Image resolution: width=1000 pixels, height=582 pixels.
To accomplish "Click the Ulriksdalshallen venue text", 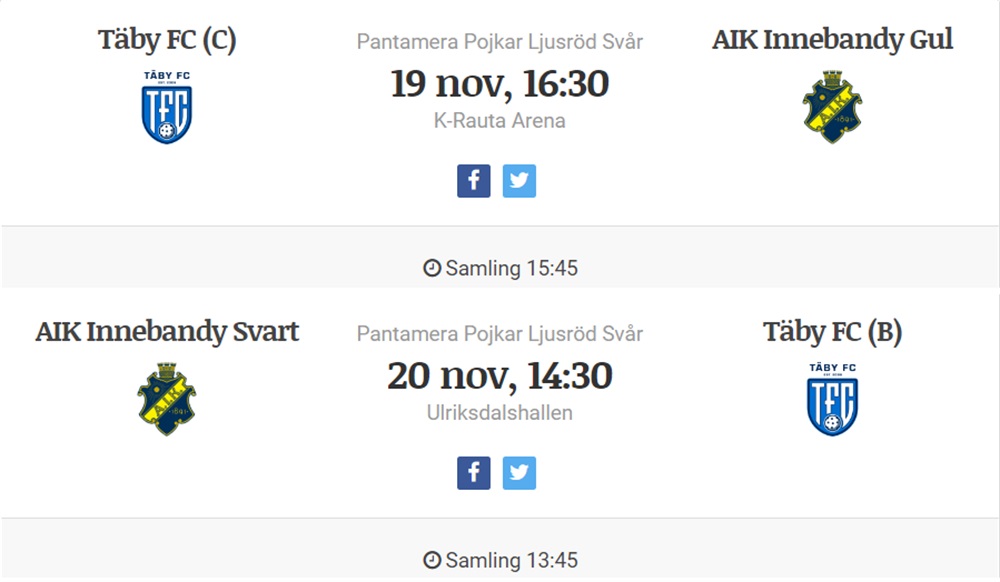I will (500, 412).
